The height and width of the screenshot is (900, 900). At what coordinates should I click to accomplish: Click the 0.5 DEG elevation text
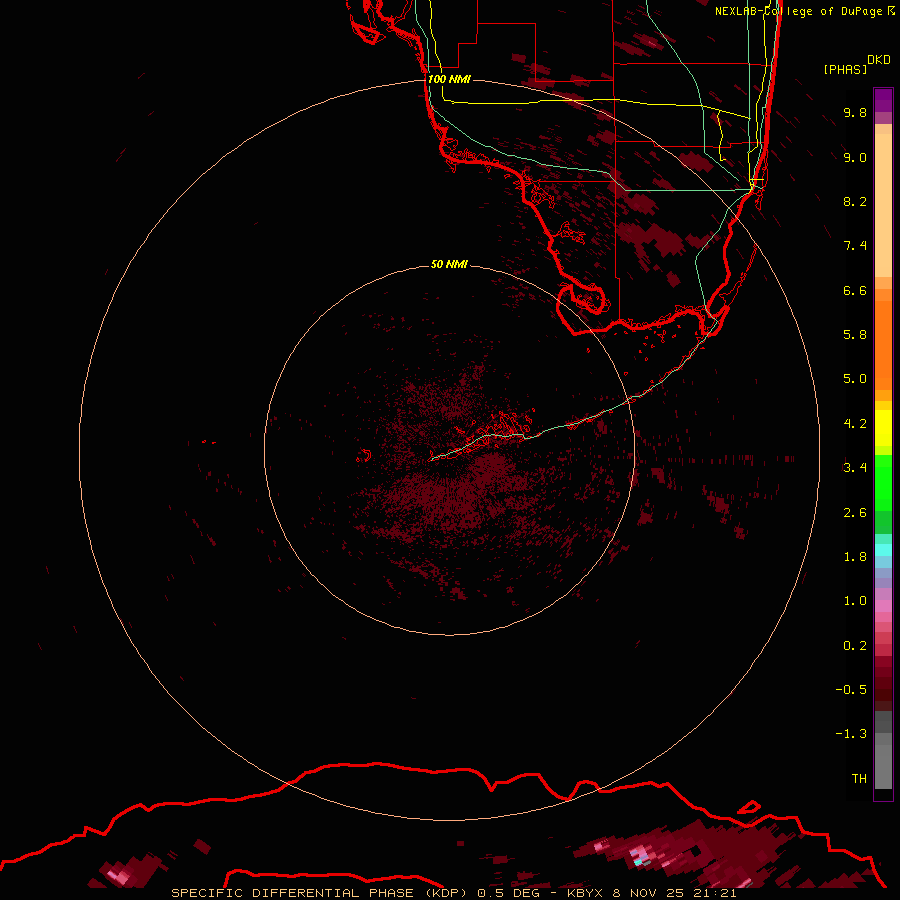click(x=509, y=893)
